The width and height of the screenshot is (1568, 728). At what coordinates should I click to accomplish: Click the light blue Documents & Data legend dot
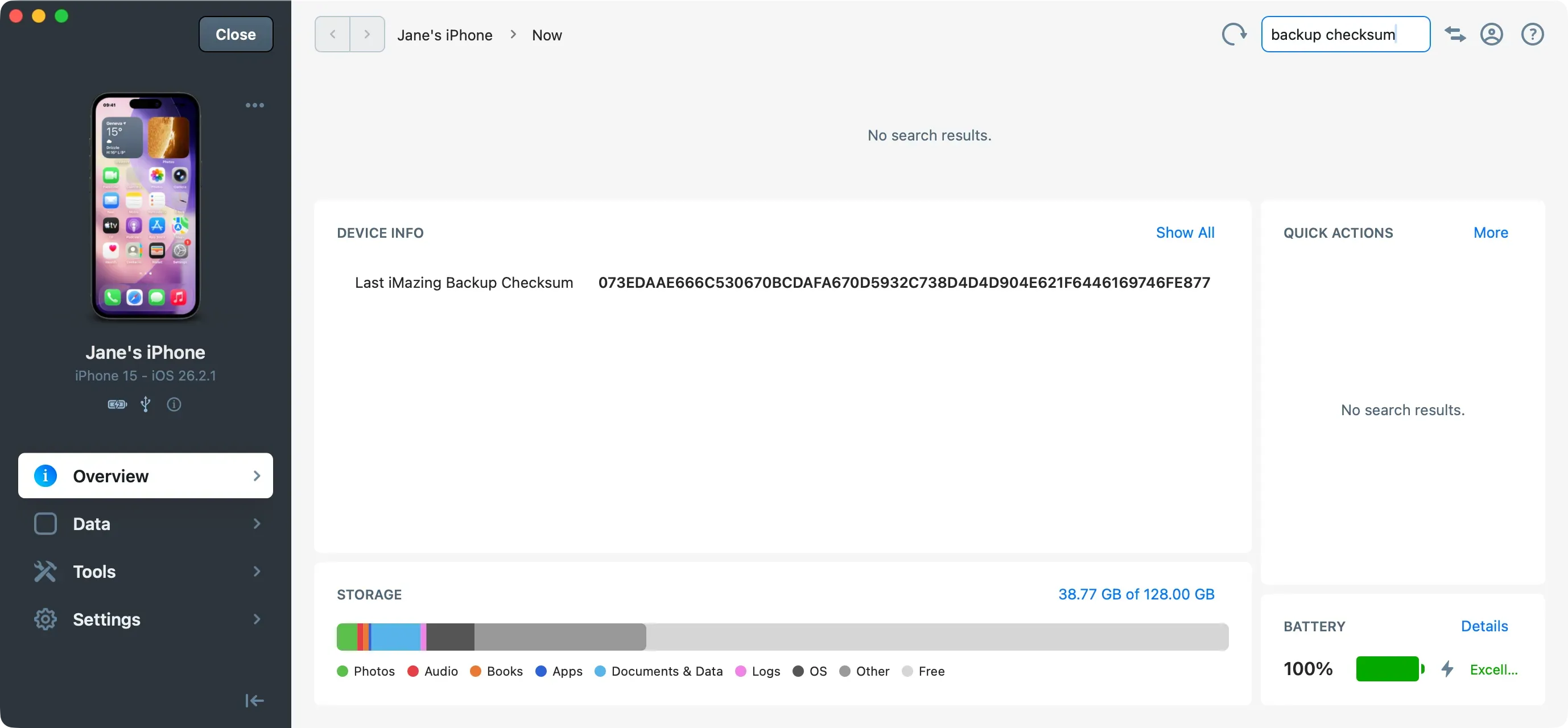[x=600, y=671]
